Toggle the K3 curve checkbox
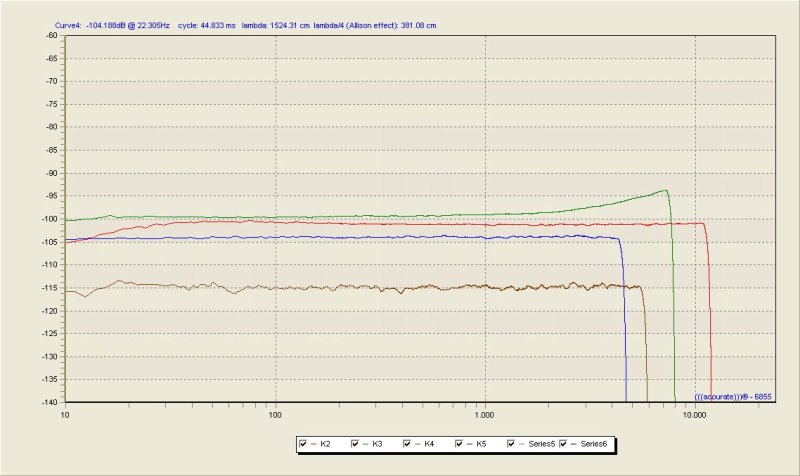 (x=355, y=444)
